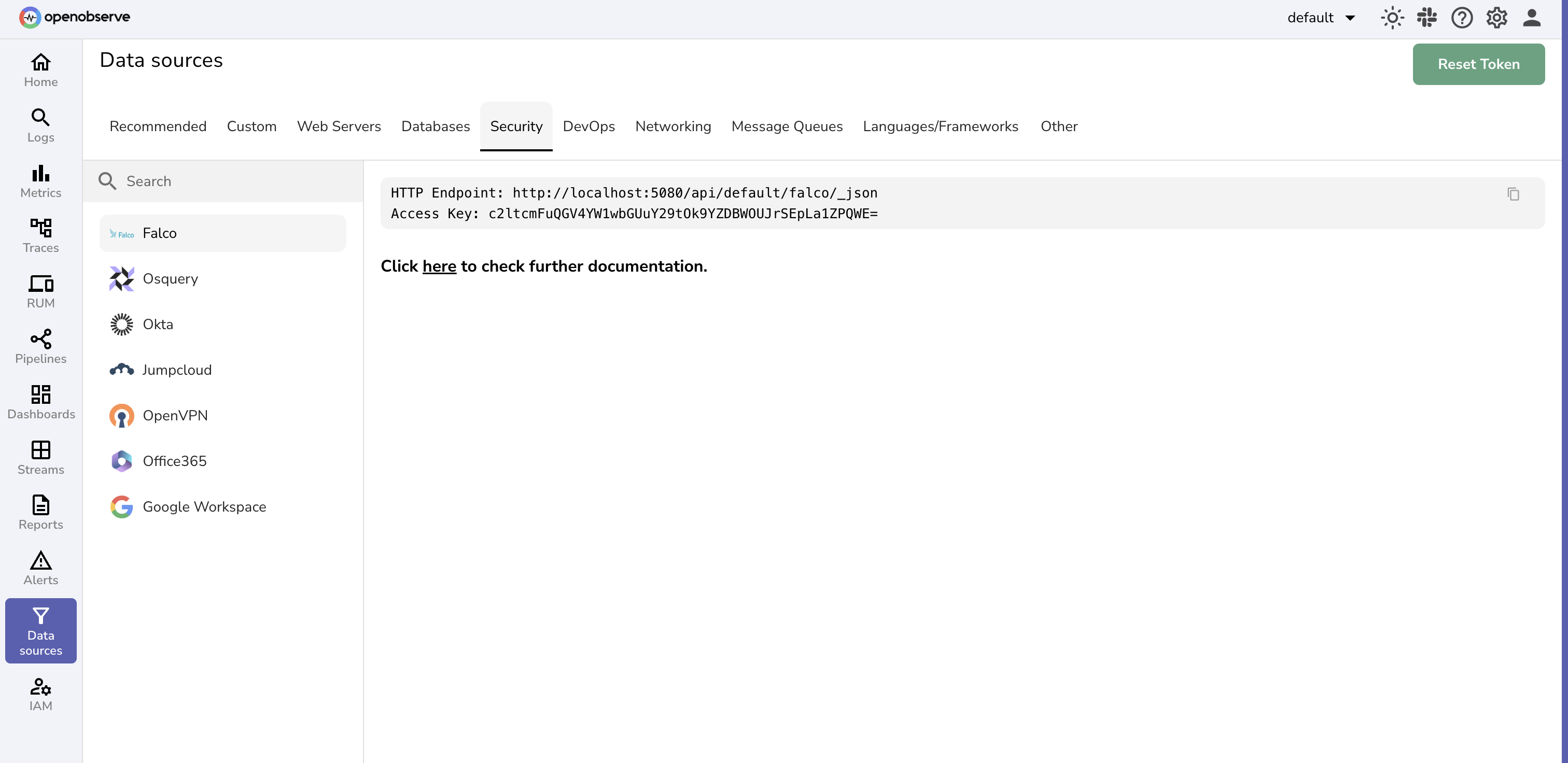1568x763 pixels.
Task: Copy the Falco HTTP endpoint details
Action: (1514, 193)
